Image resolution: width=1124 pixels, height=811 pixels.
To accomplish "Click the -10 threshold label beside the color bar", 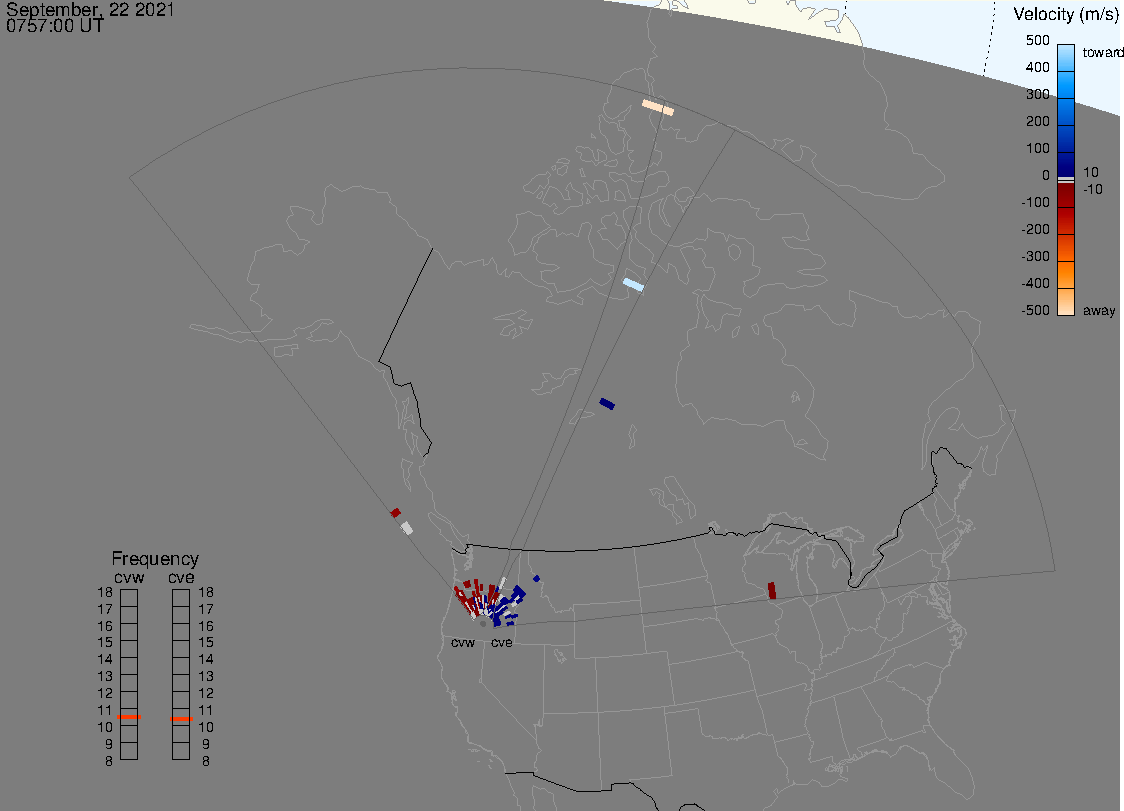I will (1092, 189).
